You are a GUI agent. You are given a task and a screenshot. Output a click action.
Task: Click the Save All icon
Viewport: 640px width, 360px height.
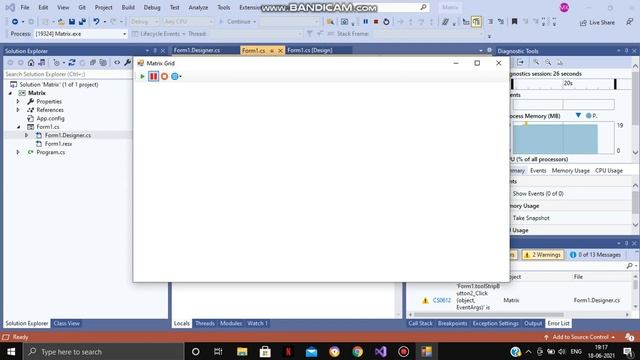click(x=82, y=22)
